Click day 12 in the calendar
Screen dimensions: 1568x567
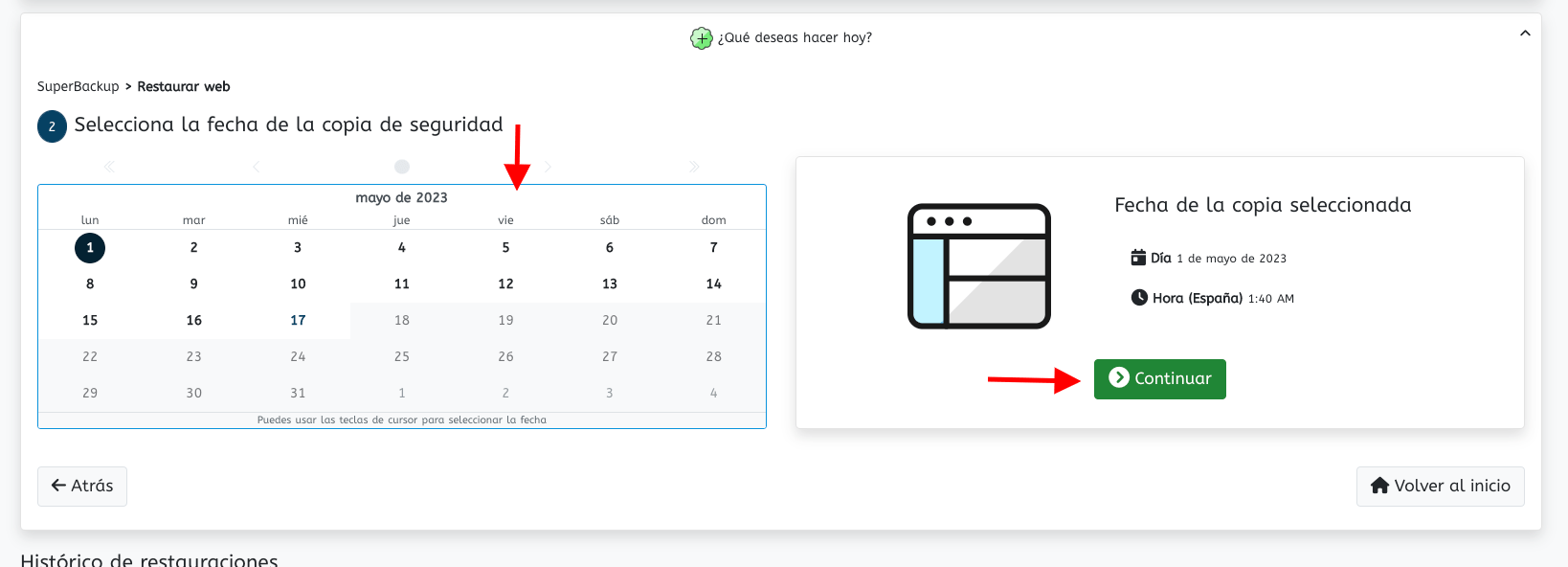[505, 284]
